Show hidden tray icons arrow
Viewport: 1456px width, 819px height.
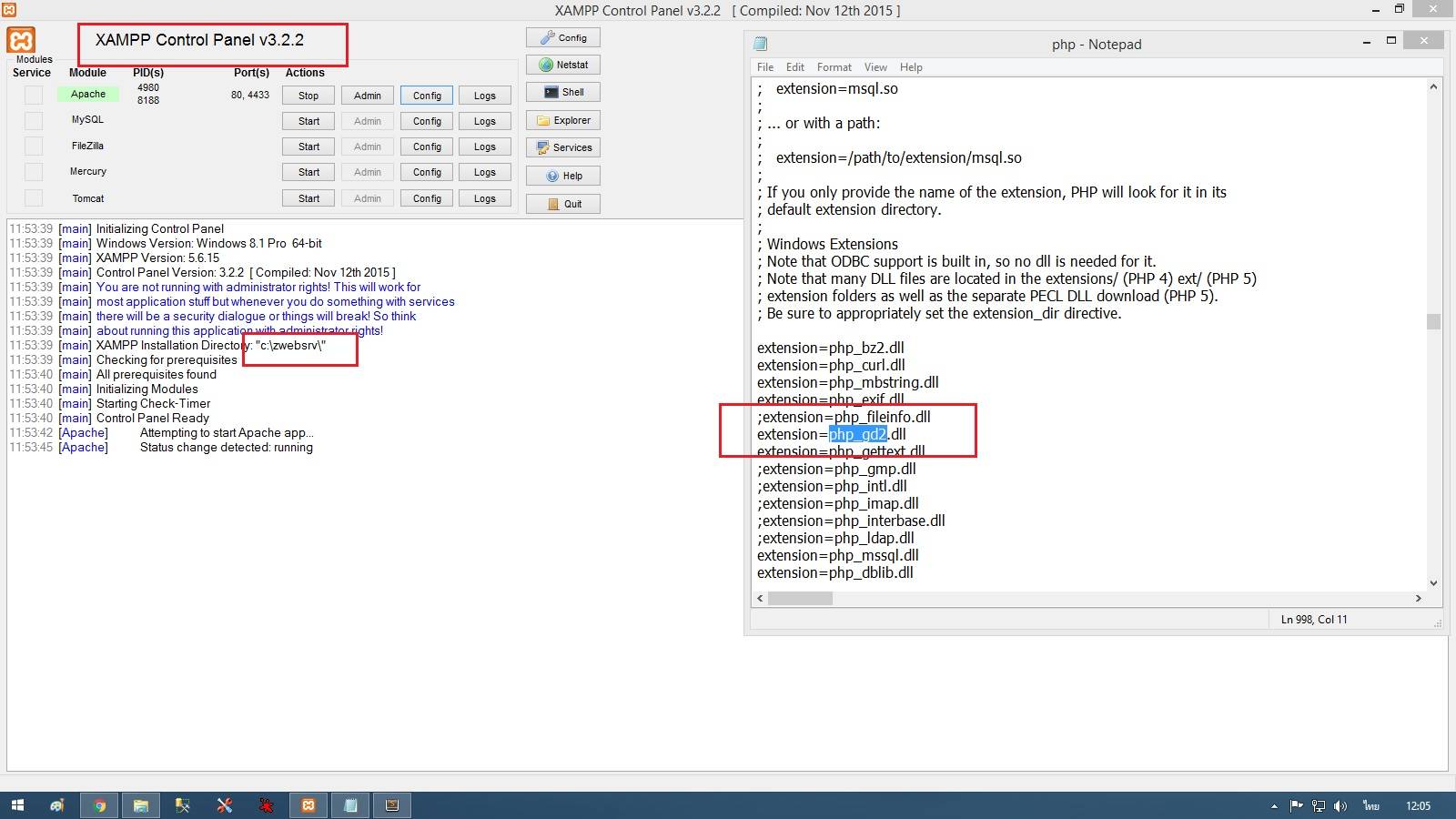[x=1274, y=805]
